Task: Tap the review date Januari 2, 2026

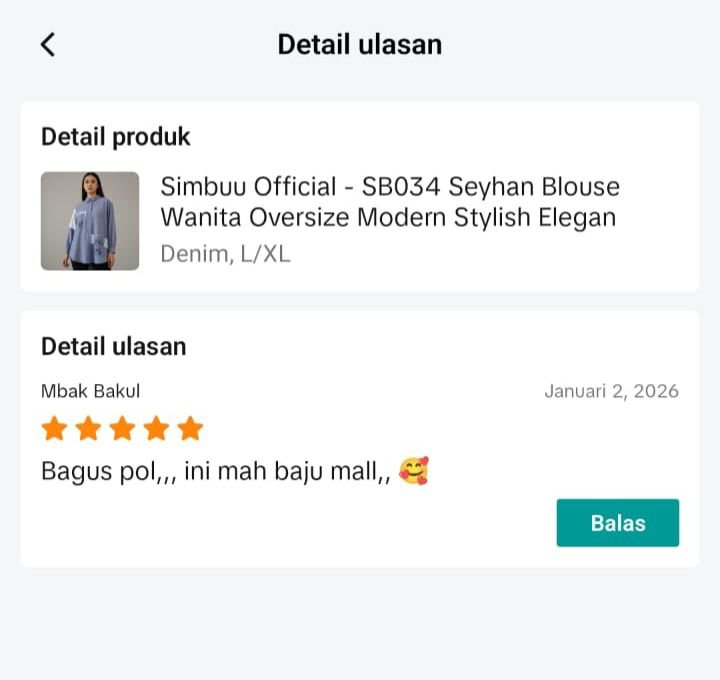Action: [x=612, y=391]
